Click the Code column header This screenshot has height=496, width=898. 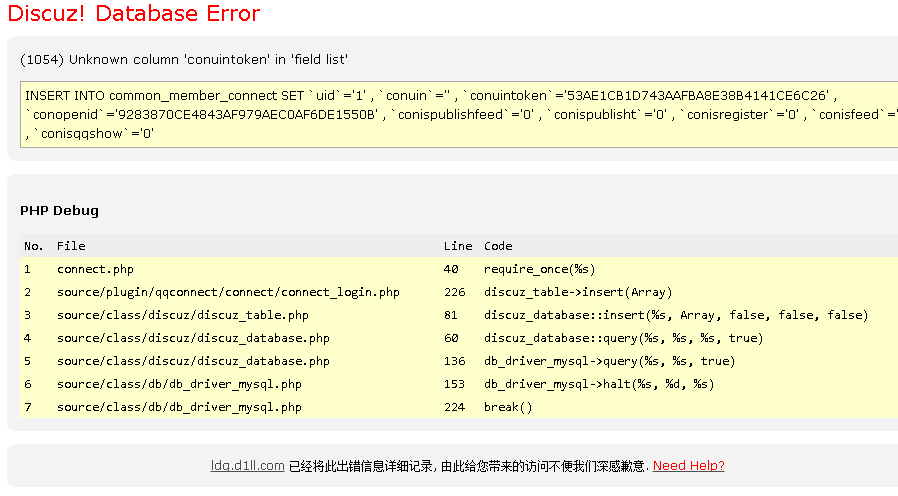(x=498, y=246)
